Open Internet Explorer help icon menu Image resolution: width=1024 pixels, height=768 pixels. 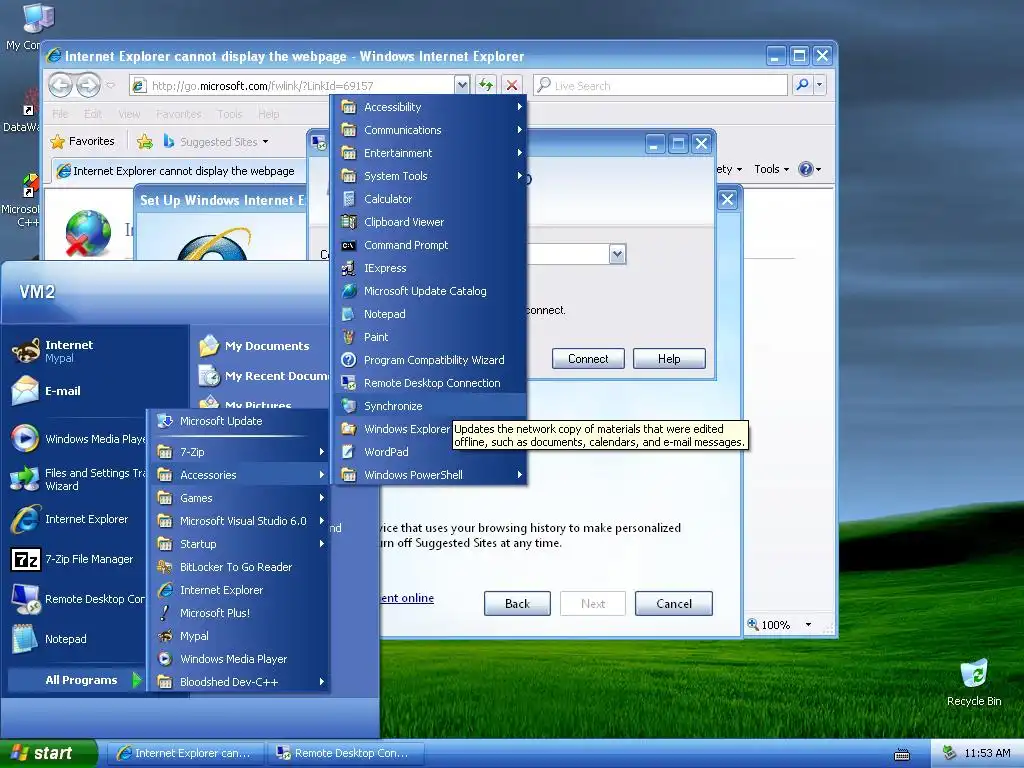[810, 169]
